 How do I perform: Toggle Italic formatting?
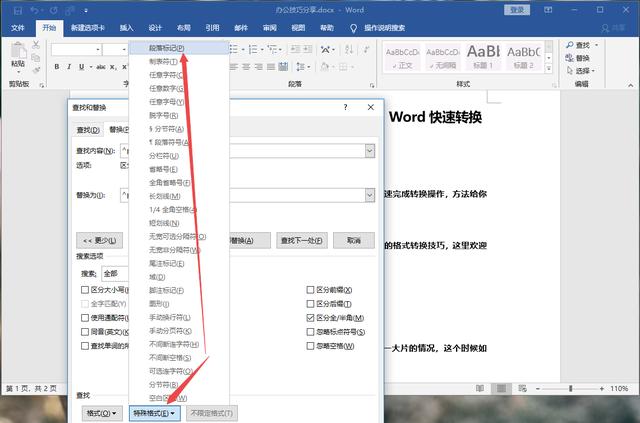[x=69, y=67]
